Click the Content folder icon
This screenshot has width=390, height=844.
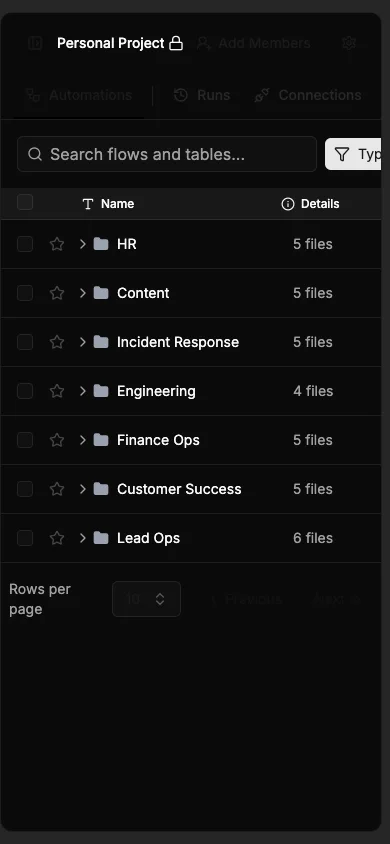101,293
